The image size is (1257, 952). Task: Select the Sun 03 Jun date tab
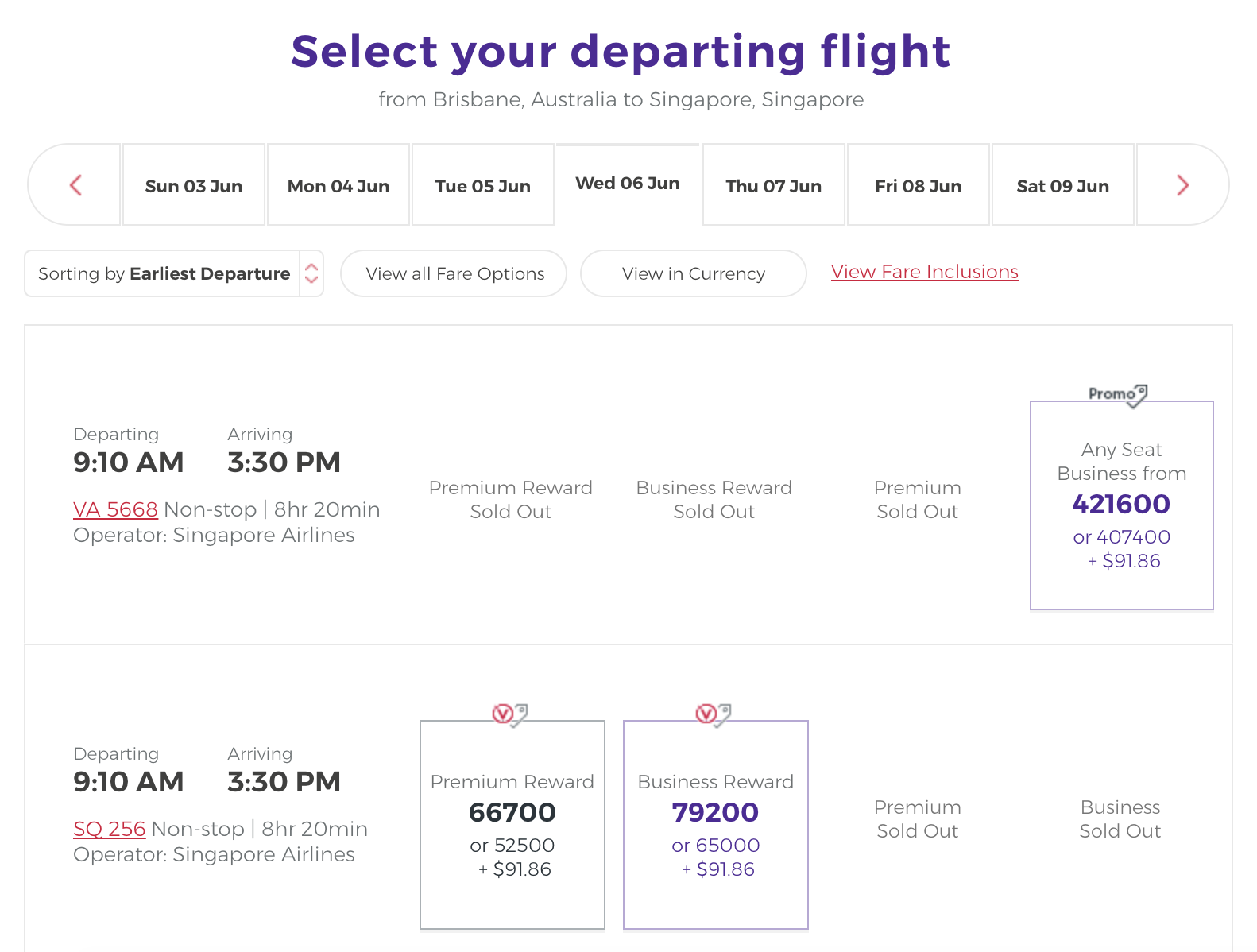pos(194,185)
